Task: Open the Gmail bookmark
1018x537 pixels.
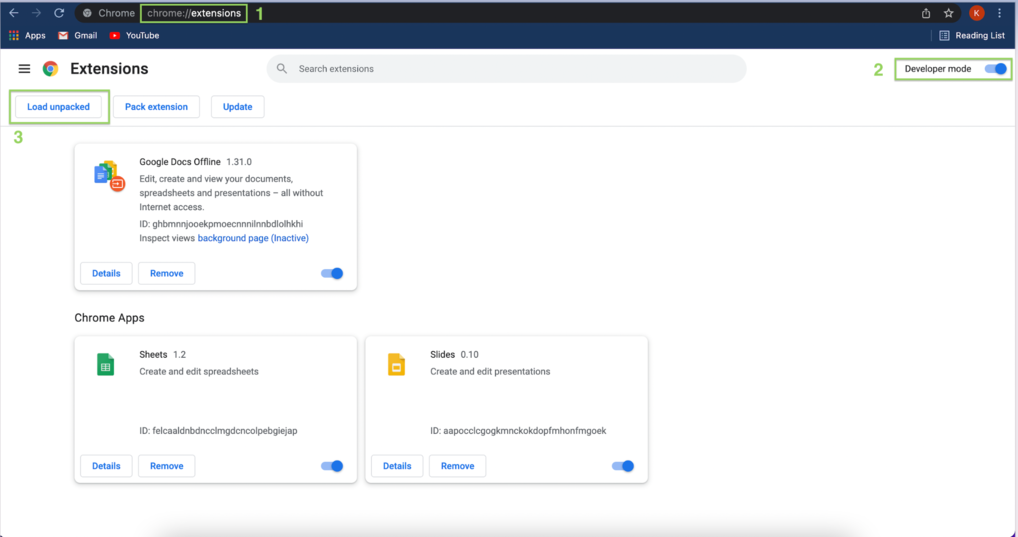Action: click(x=78, y=35)
